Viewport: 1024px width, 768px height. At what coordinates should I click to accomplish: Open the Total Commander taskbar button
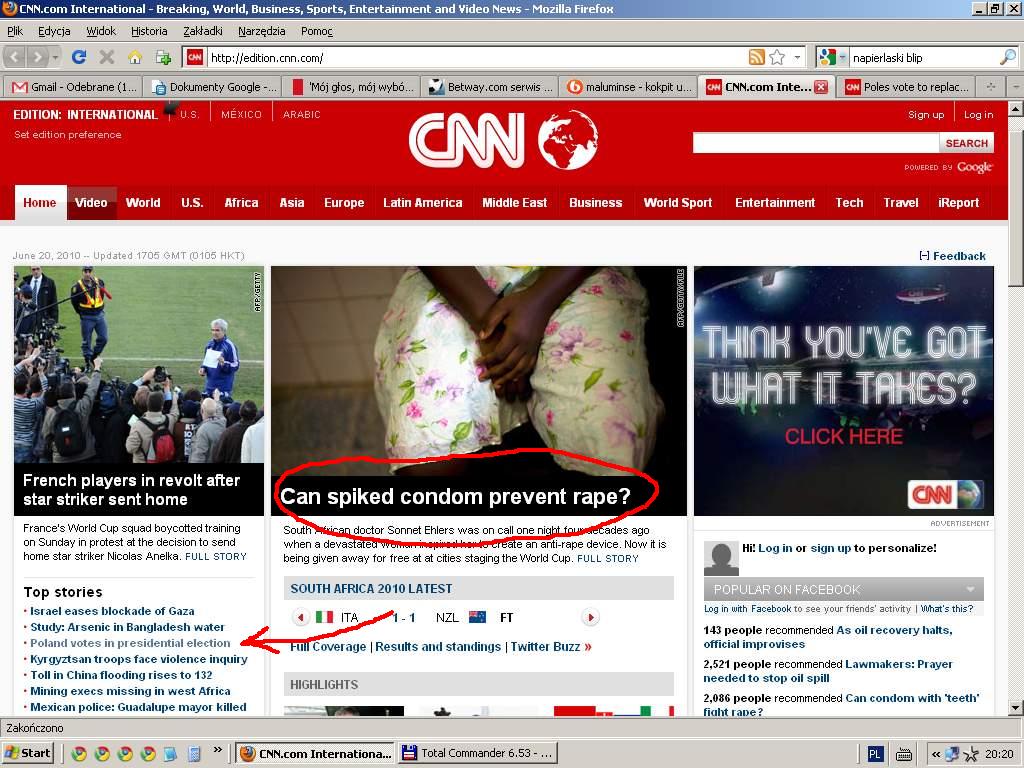click(x=477, y=754)
